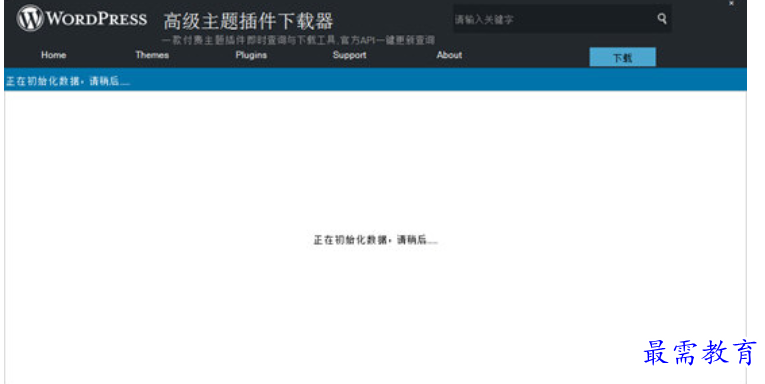This screenshot has height=384, width=765.
Task: Click the status bar text 正在初始化数据
Action: point(67,81)
